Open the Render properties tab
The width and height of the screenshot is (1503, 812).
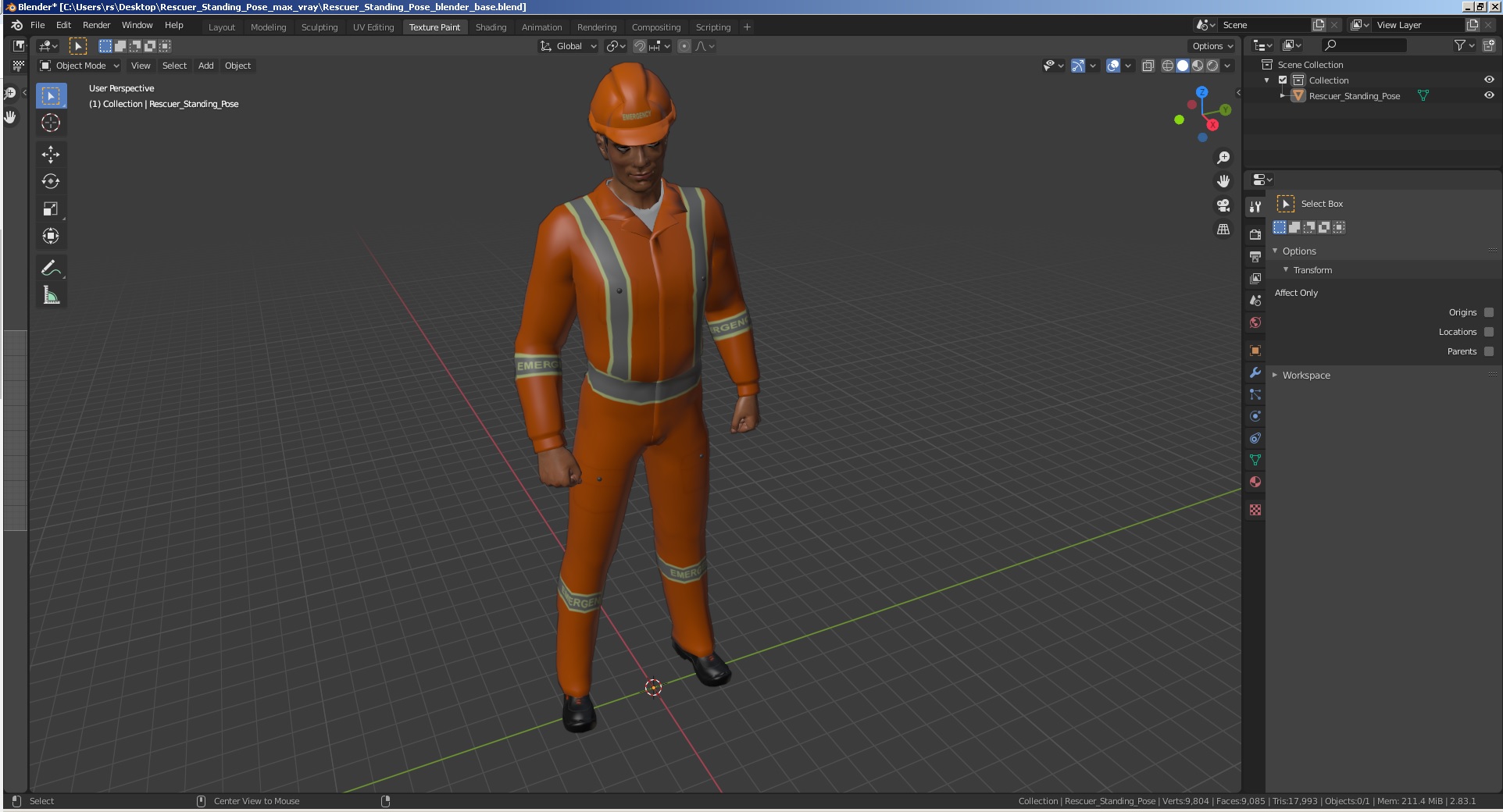1255,234
